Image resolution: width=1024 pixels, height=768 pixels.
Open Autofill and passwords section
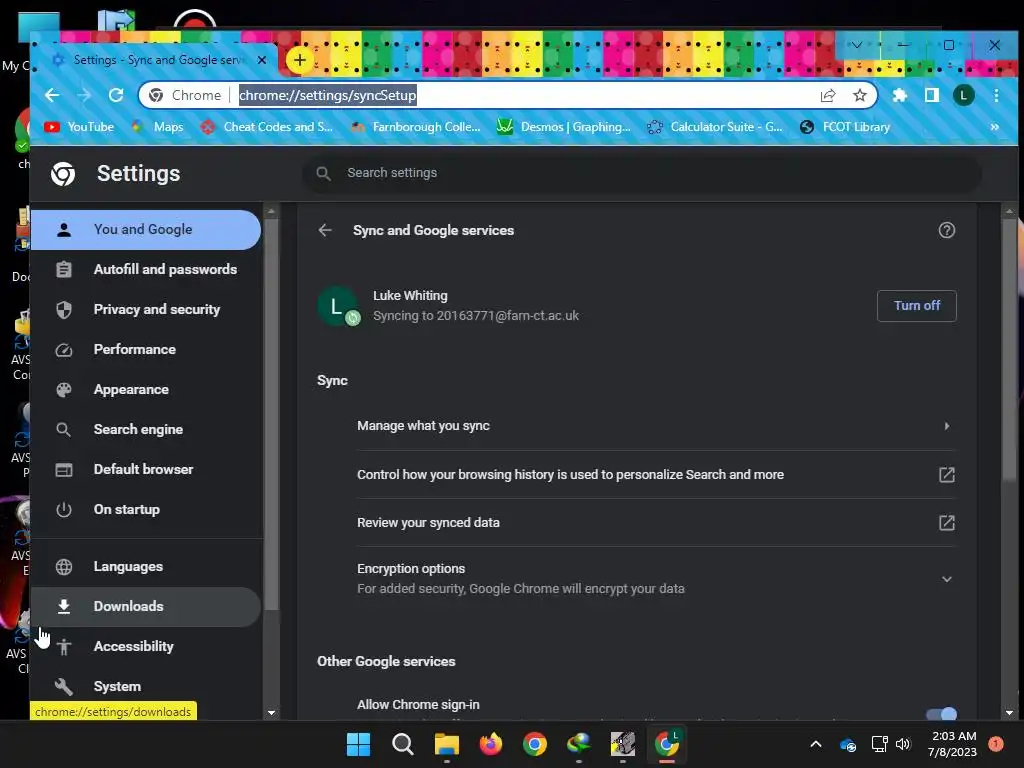tap(145, 270)
